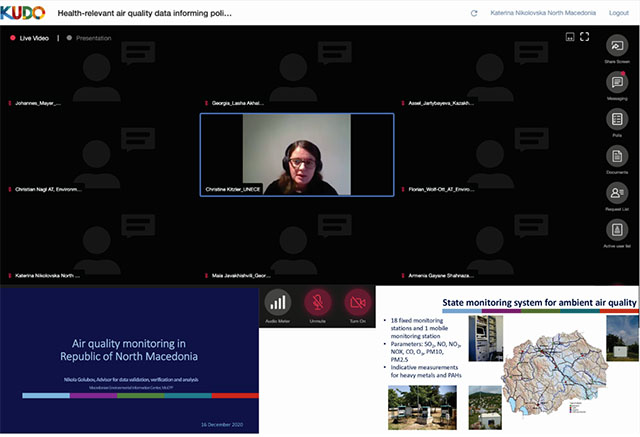Switch video grid layout view
This screenshot has width=640, height=437.
tap(570, 37)
